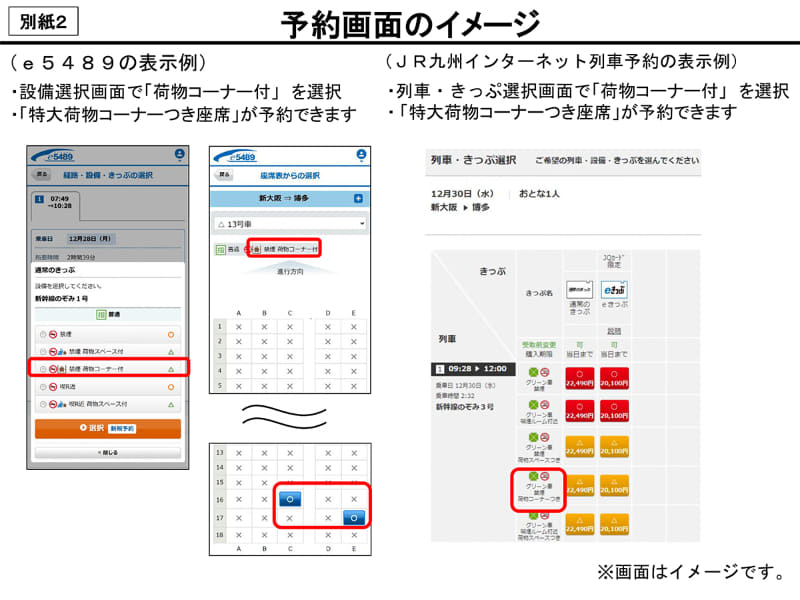This screenshot has width=800, height=600.
Task: Select the 09:28 ▶ 12:00 train header
Action: click(x=473, y=369)
